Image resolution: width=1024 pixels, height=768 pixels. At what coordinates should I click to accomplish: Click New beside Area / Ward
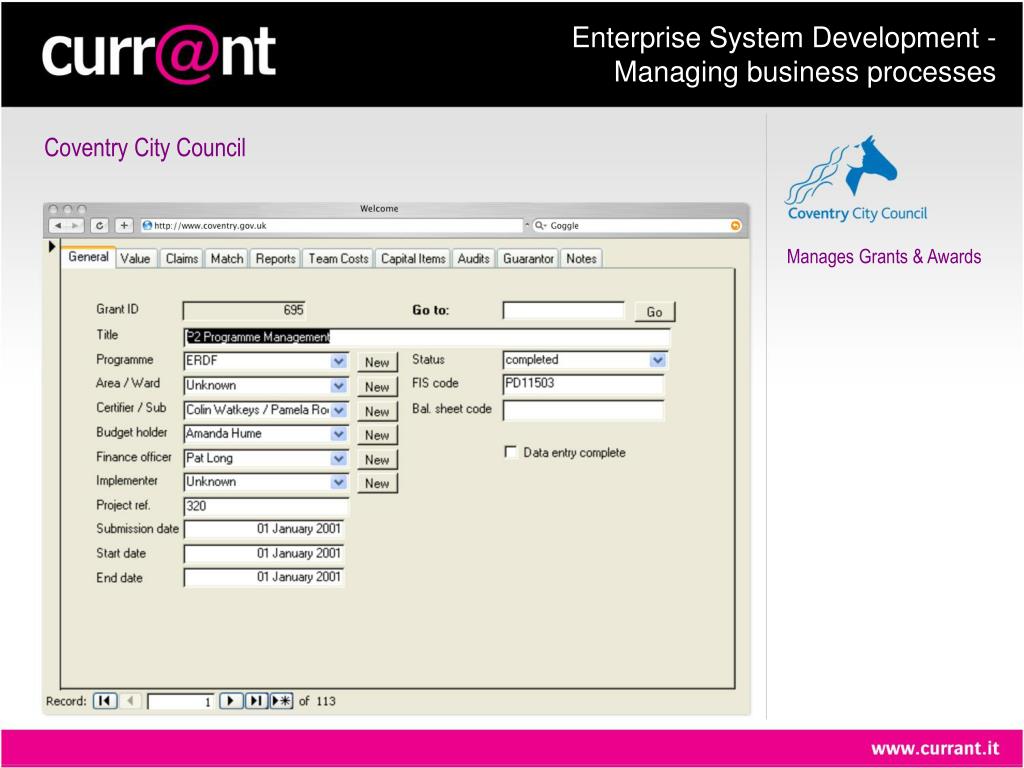pos(377,387)
